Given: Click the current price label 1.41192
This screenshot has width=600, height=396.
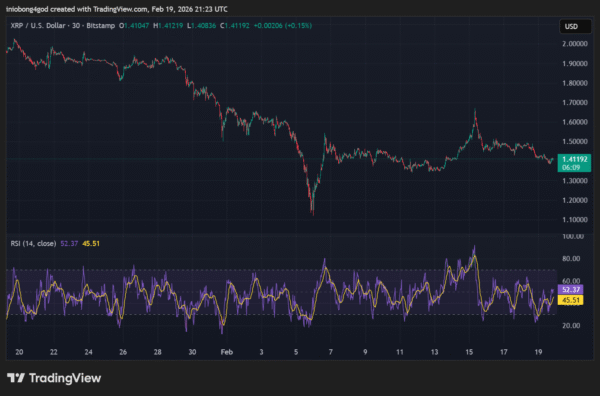Looking at the screenshot, I should pos(574,163).
